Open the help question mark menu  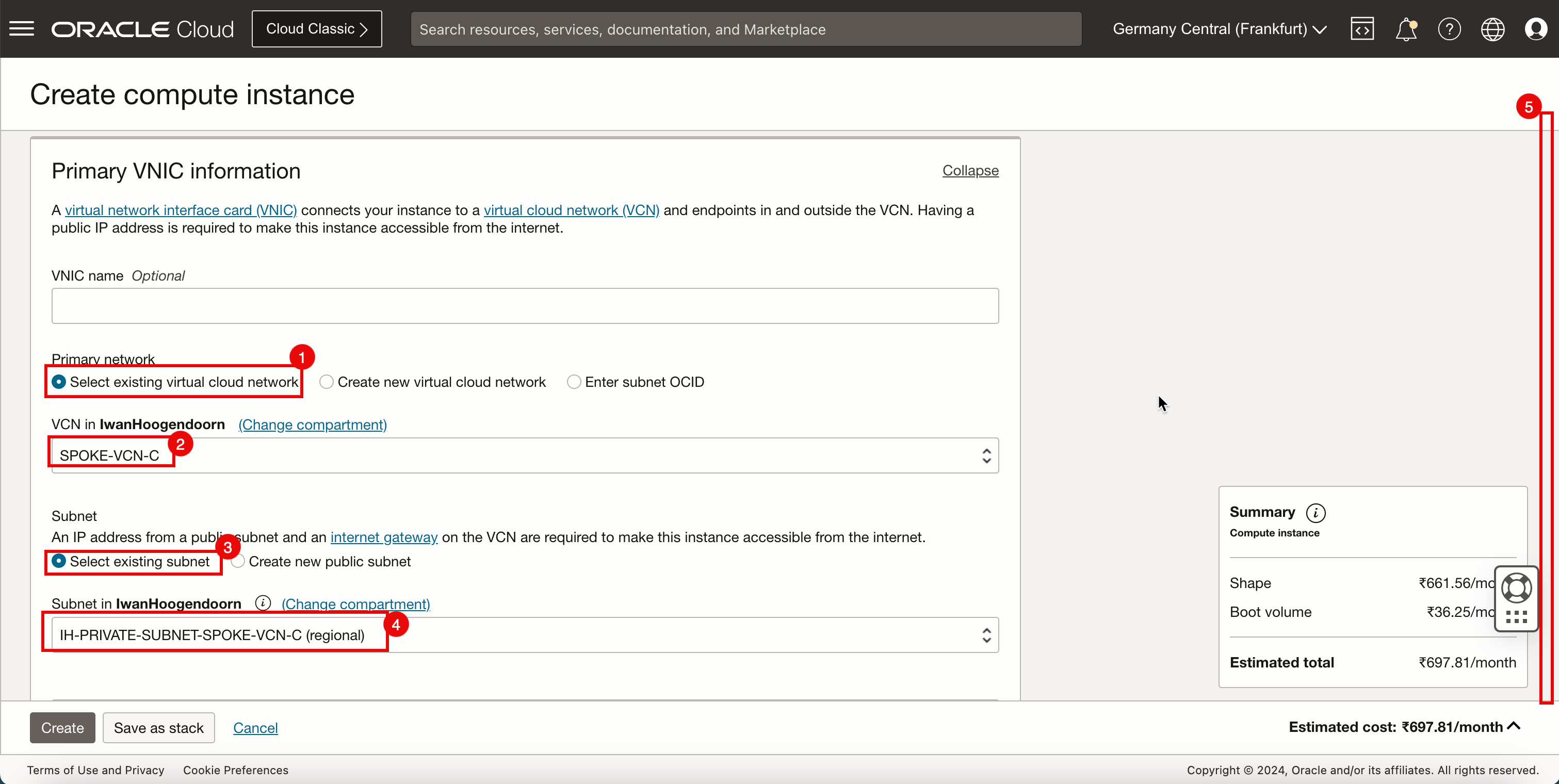(1449, 29)
